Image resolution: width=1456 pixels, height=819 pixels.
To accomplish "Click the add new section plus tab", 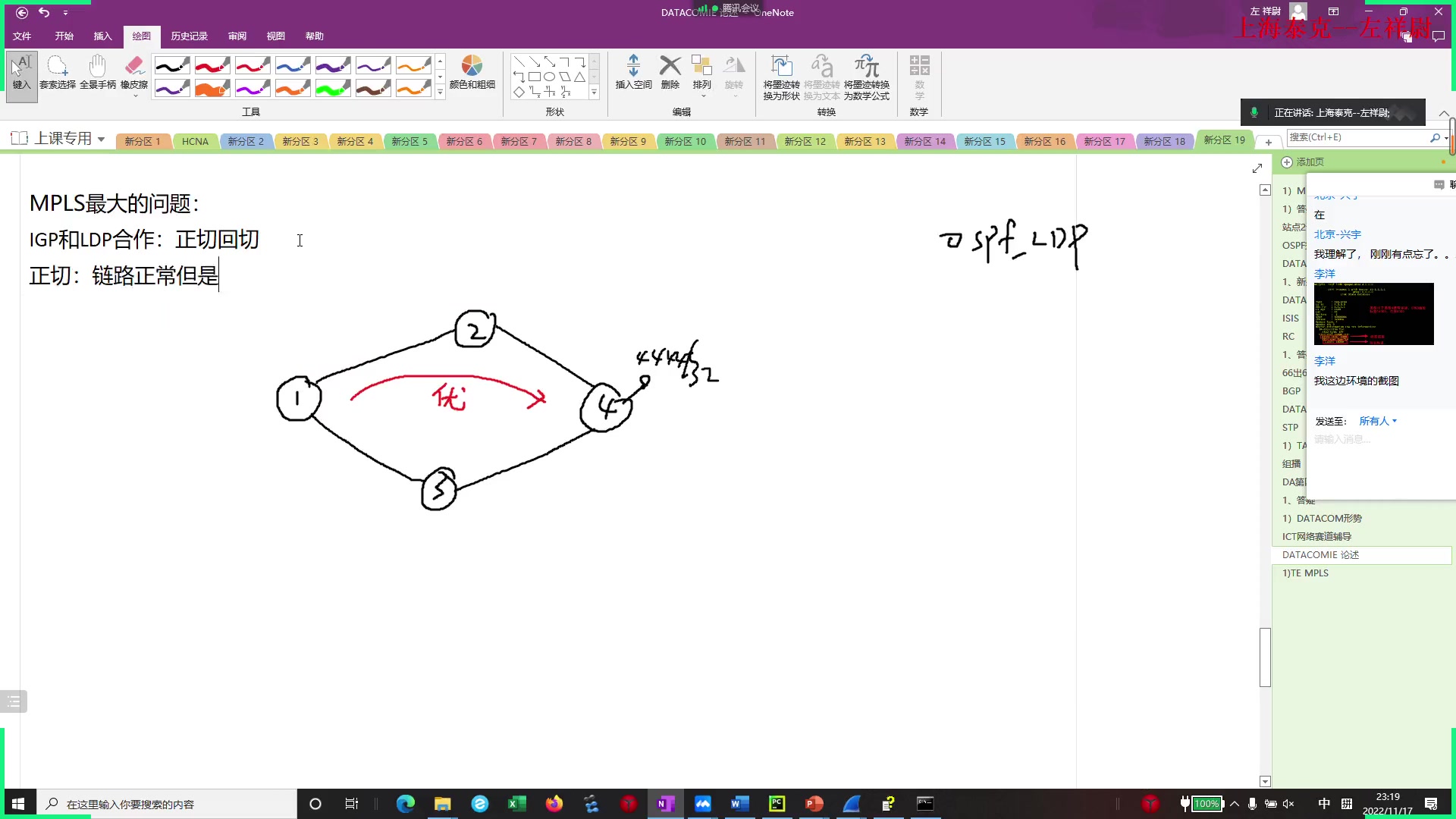I will click(1268, 142).
